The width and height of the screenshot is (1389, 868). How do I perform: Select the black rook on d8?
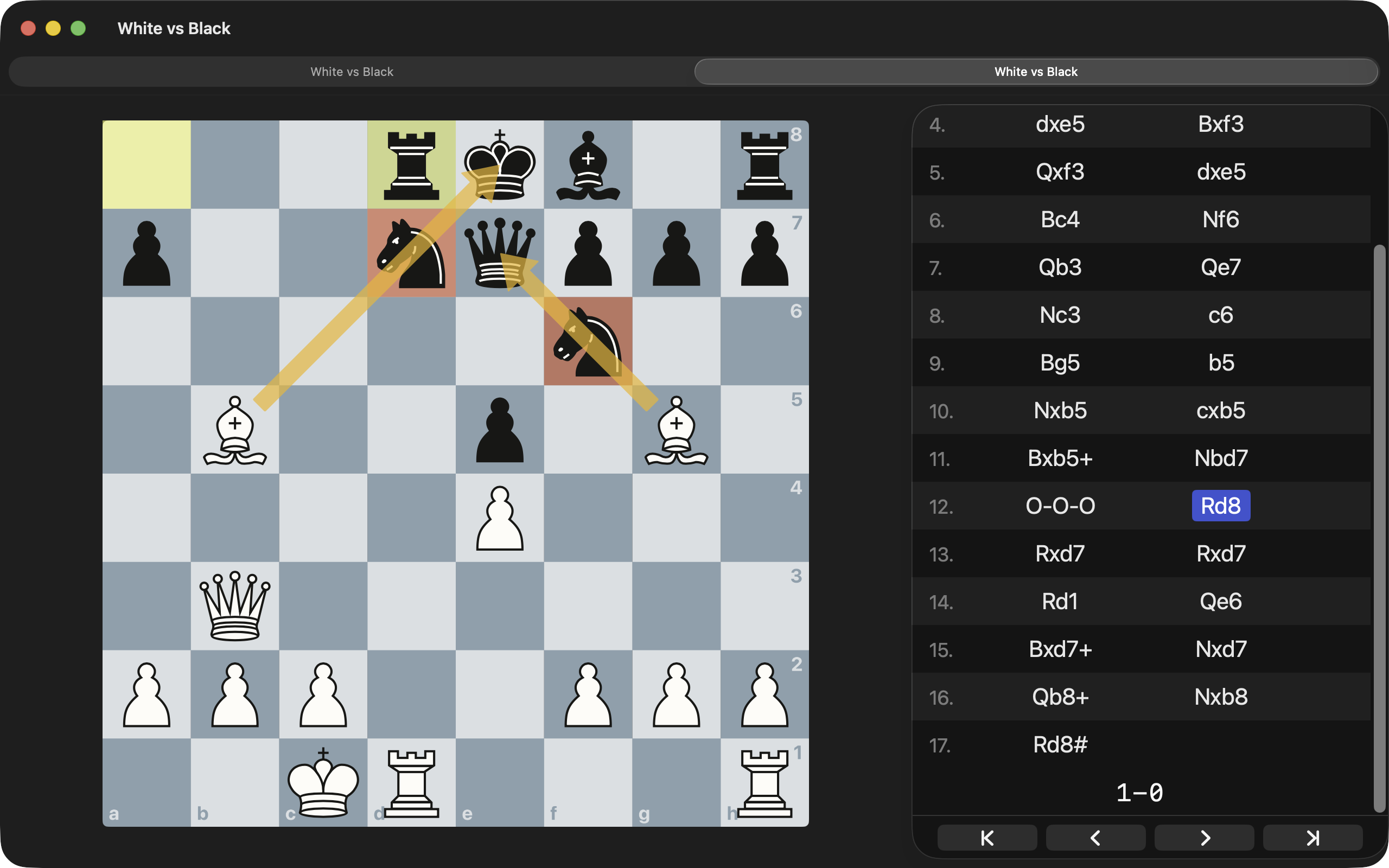[x=411, y=165]
